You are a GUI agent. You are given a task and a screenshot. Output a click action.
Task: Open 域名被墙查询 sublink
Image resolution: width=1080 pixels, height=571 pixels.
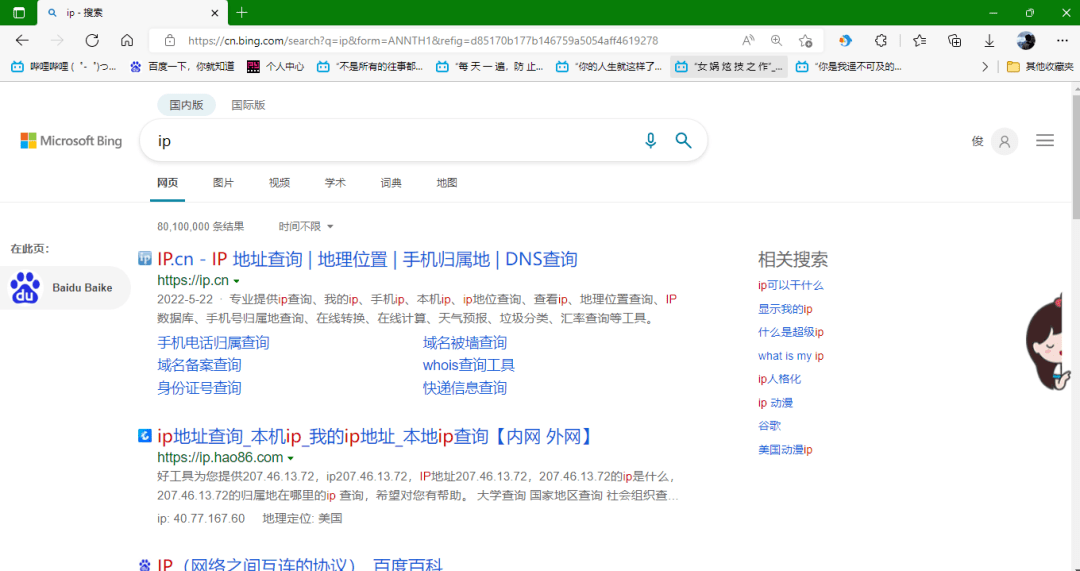(464, 343)
